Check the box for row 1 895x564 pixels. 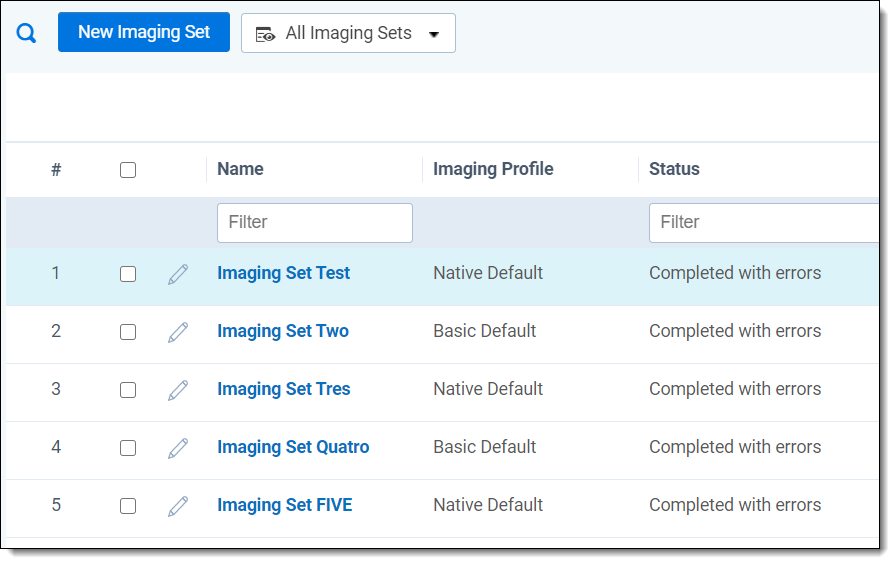click(128, 274)
